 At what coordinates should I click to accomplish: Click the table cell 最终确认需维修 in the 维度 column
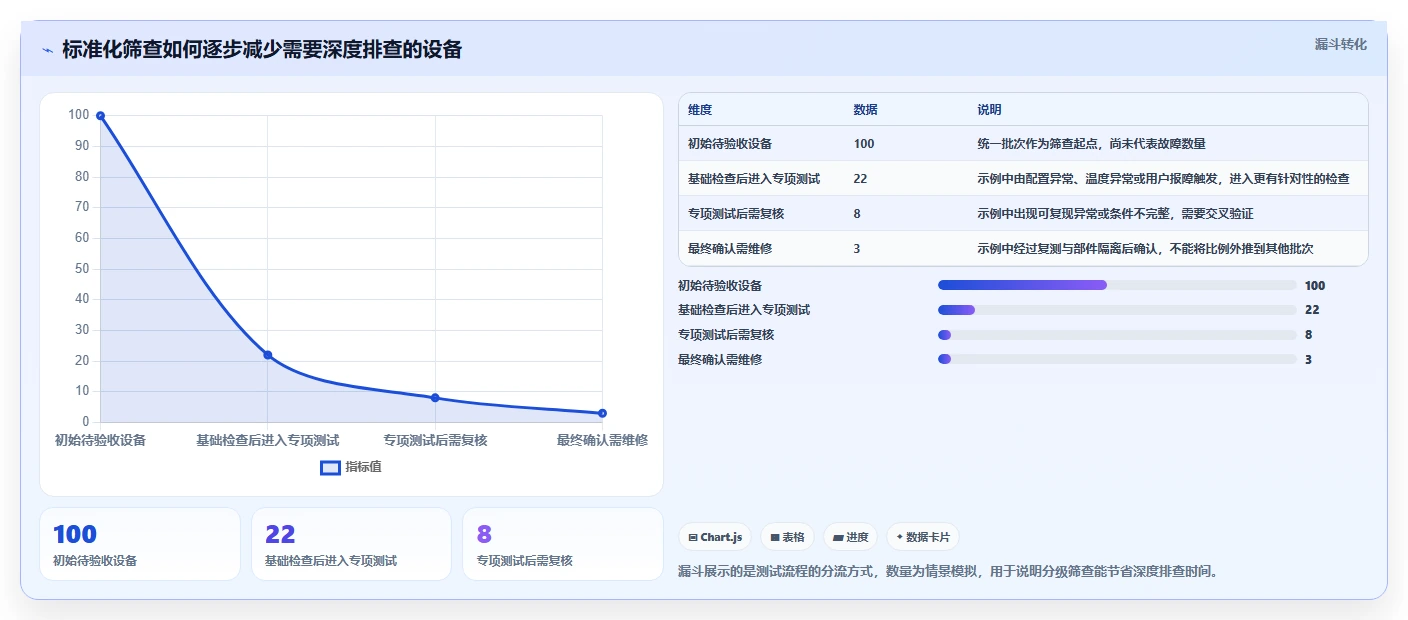[730, 249]
